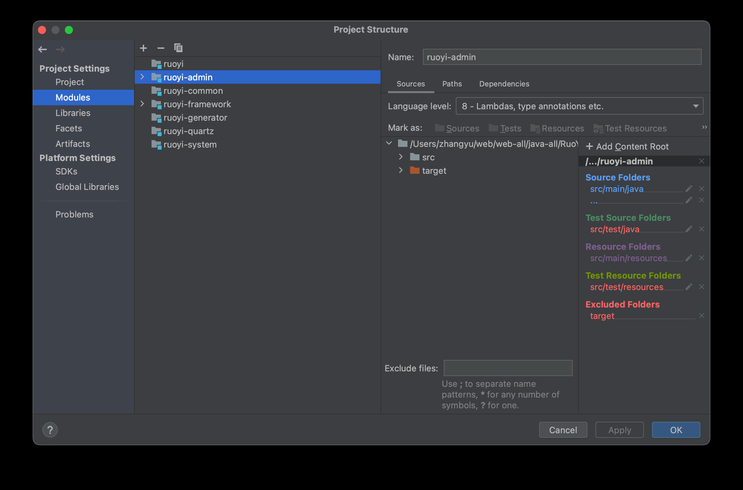Viewport: 743px width, 490px height.
Task: Switch to the Sources tab
Action: (x=410, y=84)
